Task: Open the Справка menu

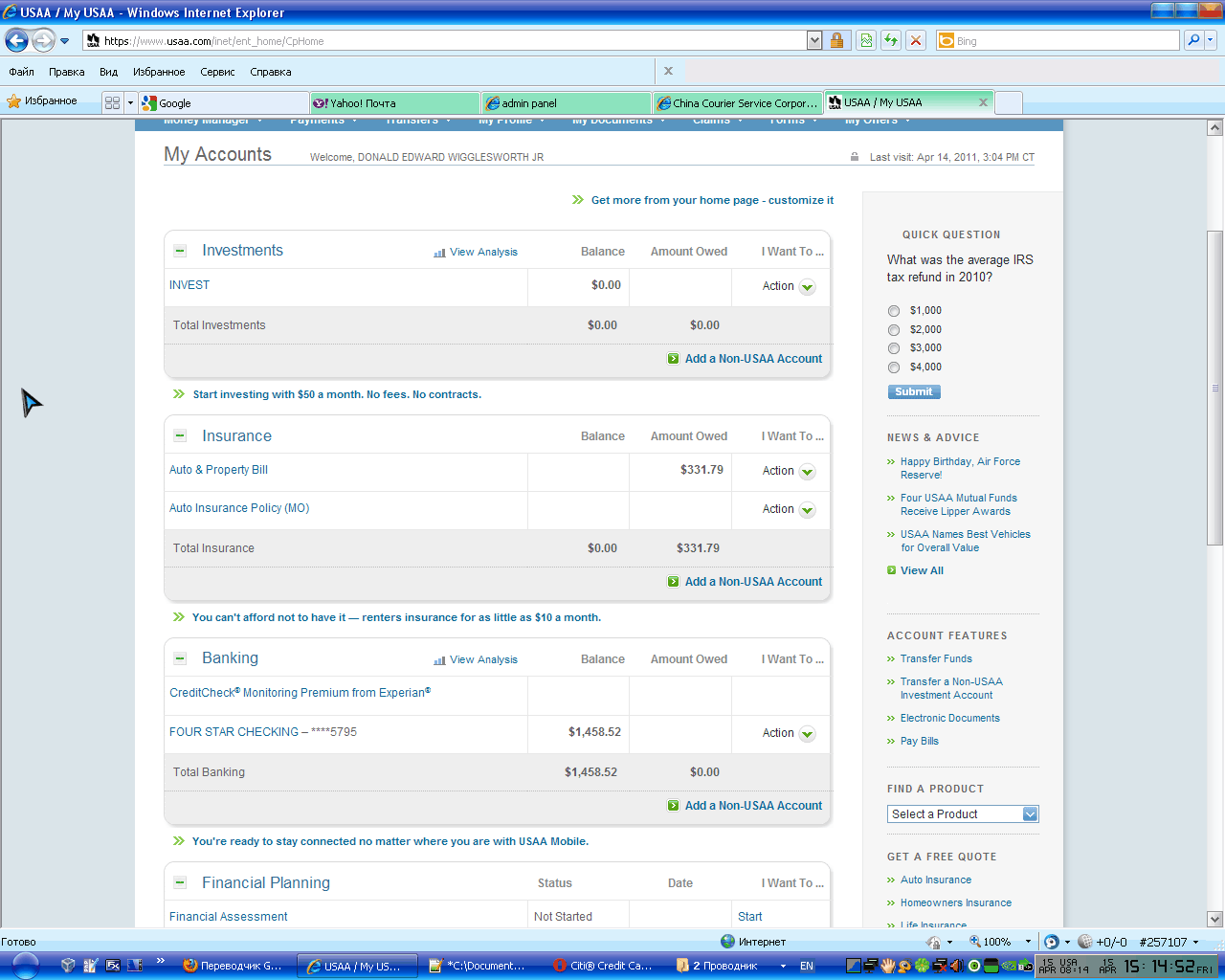Action: point(271,72)
